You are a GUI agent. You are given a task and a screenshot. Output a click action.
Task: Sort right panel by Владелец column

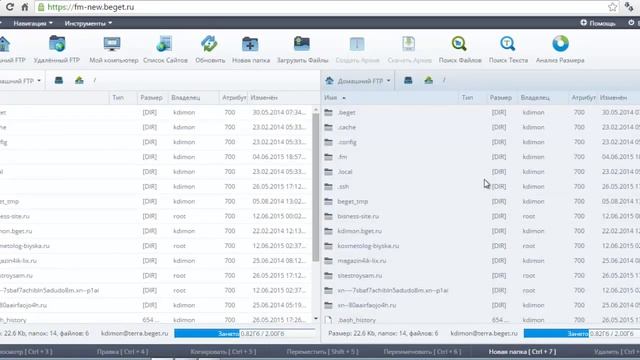click(535, 98)
